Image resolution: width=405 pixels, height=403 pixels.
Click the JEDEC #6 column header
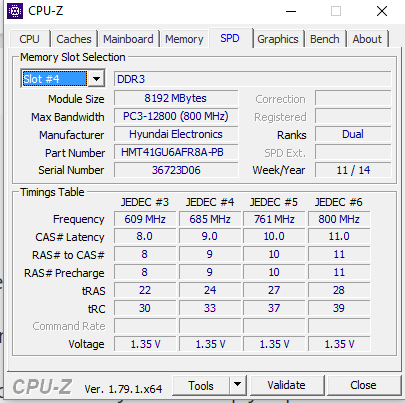click(339, 202)
